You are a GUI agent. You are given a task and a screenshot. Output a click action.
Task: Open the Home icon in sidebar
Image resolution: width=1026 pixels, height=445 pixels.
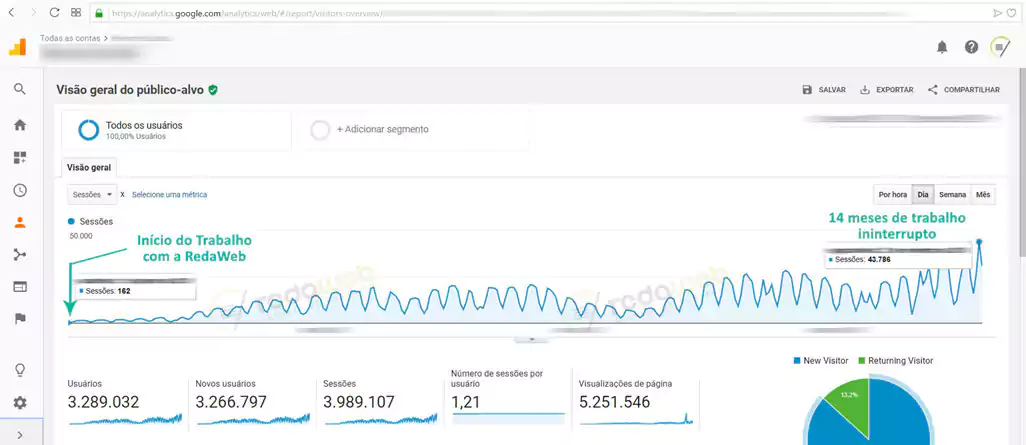19,125
